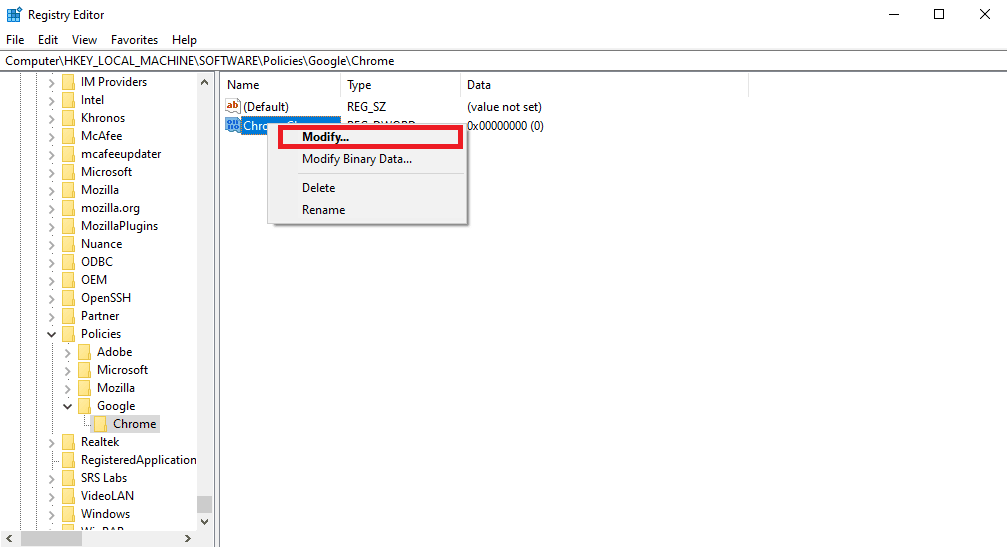Click the tree scroll up arrow

coord(204,82)
